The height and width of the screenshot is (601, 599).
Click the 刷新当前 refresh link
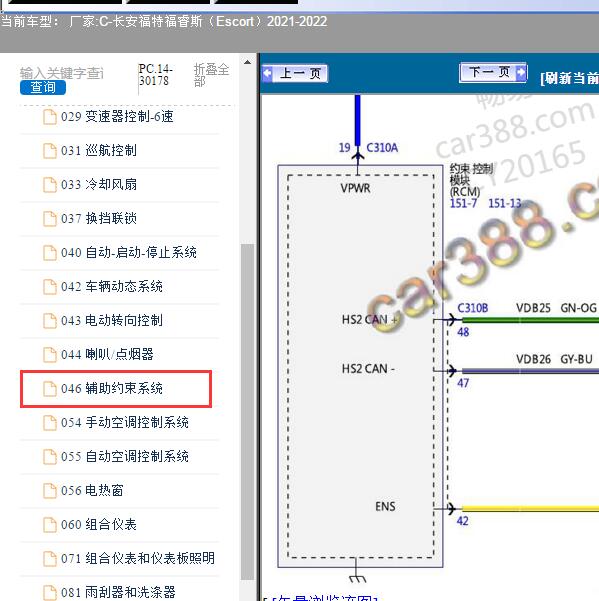pyautogui.click(x=569, y=79)
